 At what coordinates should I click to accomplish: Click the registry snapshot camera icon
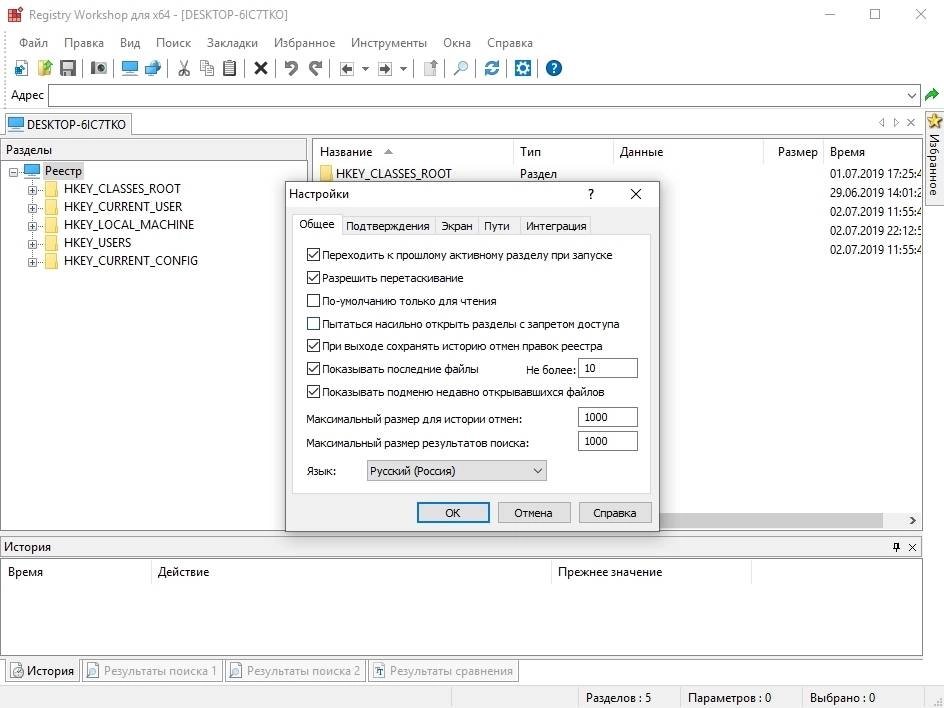coord(99,68)
